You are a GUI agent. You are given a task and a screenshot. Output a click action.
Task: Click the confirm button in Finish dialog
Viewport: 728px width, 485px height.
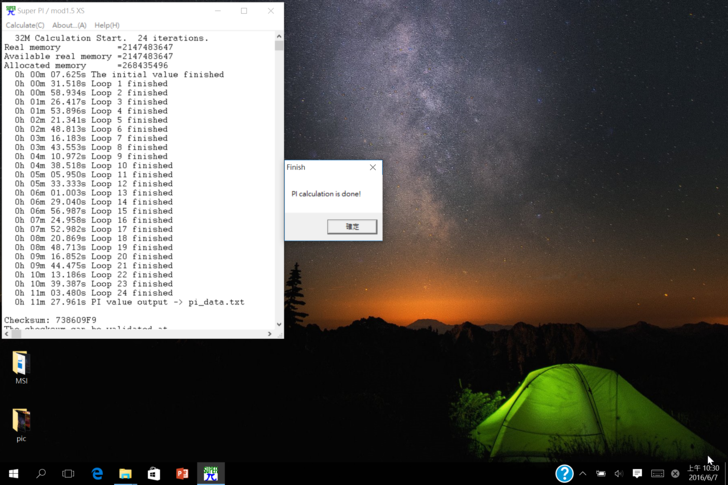coord(352,227)
